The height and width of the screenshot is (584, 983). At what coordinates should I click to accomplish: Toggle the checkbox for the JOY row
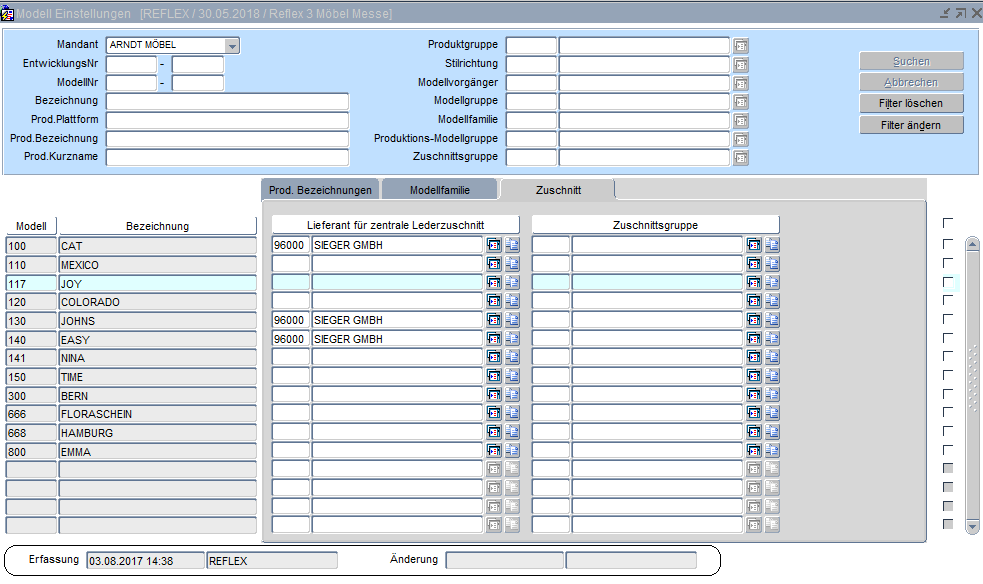(948, 283)
